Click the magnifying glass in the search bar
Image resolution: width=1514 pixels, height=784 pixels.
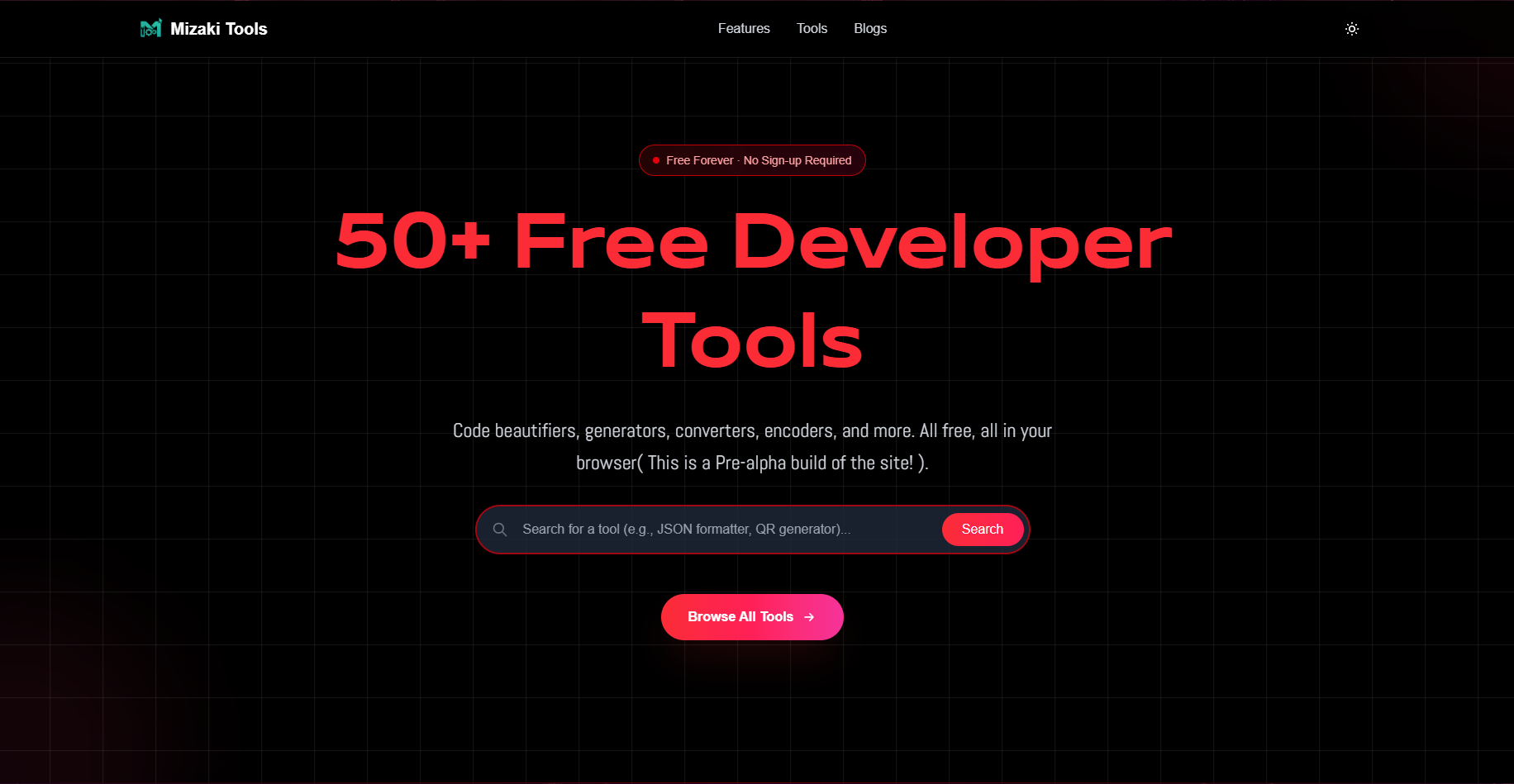tap(500, 529)
